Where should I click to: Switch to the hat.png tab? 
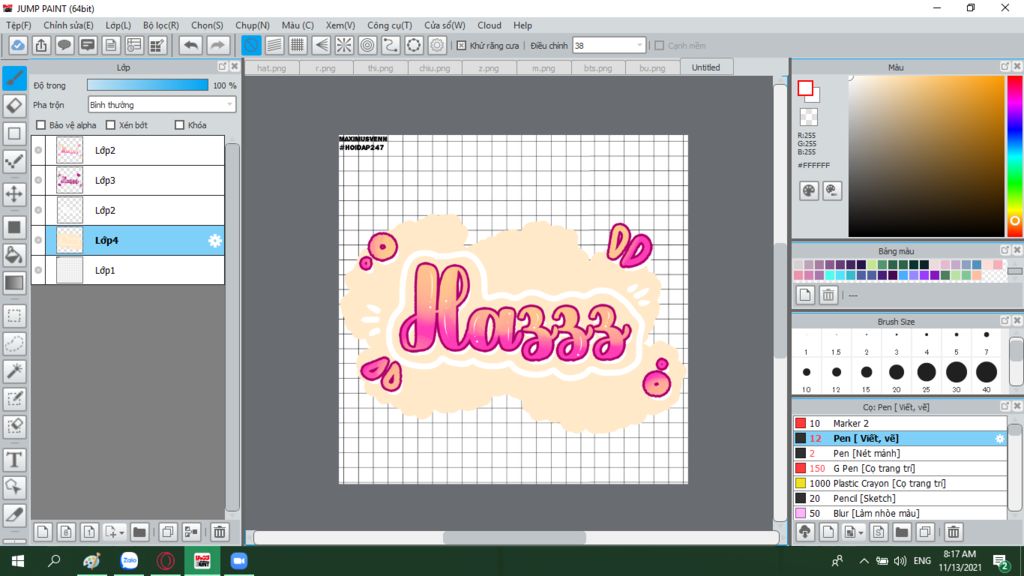(x=272, y=68)
